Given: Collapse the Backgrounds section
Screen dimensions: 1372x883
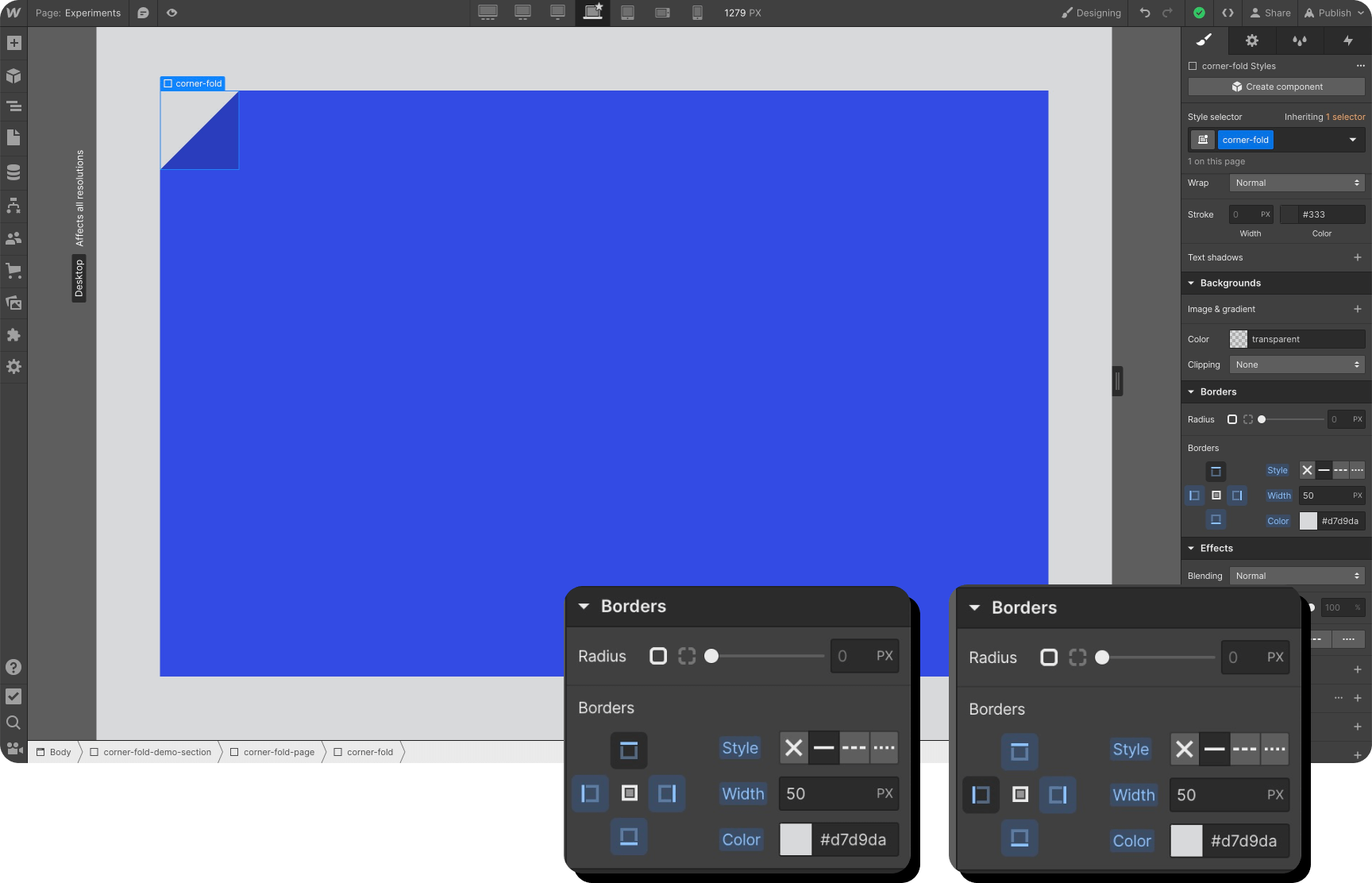Looking at the screenshot, I should click(1191, 283).
